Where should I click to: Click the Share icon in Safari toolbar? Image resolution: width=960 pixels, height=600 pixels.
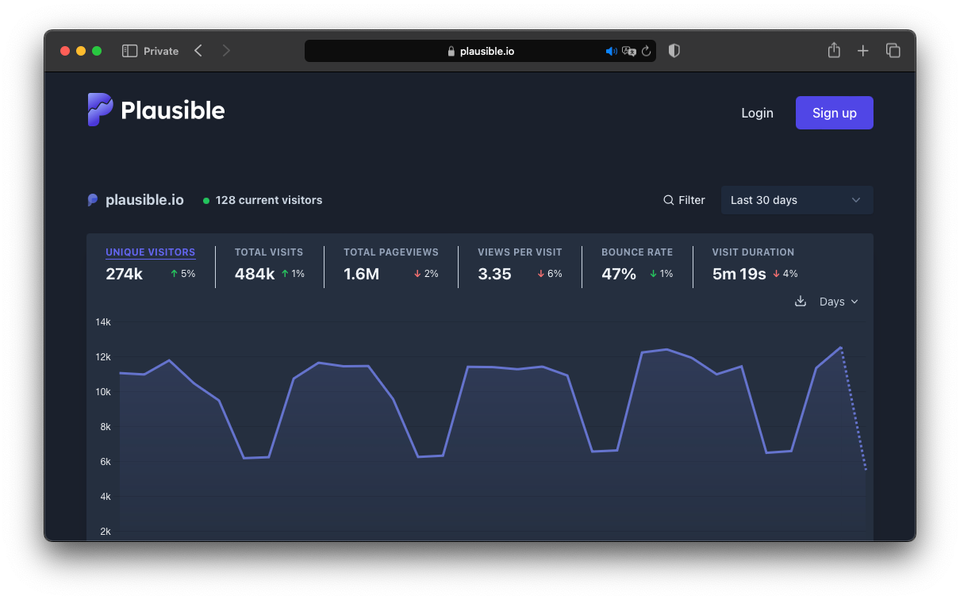[x=834, y=50]
